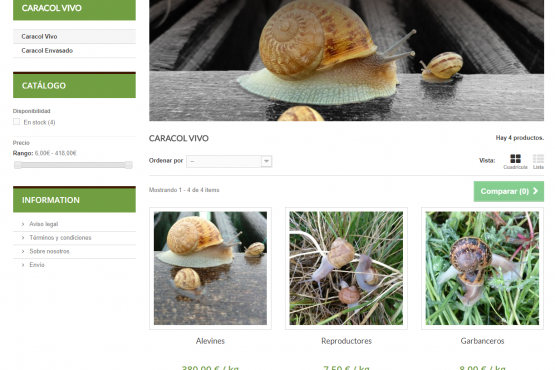Viewport: 555px width, 370px height.
Task: Switch to Cuadrícula grid view icon
Action: point(515,159)
